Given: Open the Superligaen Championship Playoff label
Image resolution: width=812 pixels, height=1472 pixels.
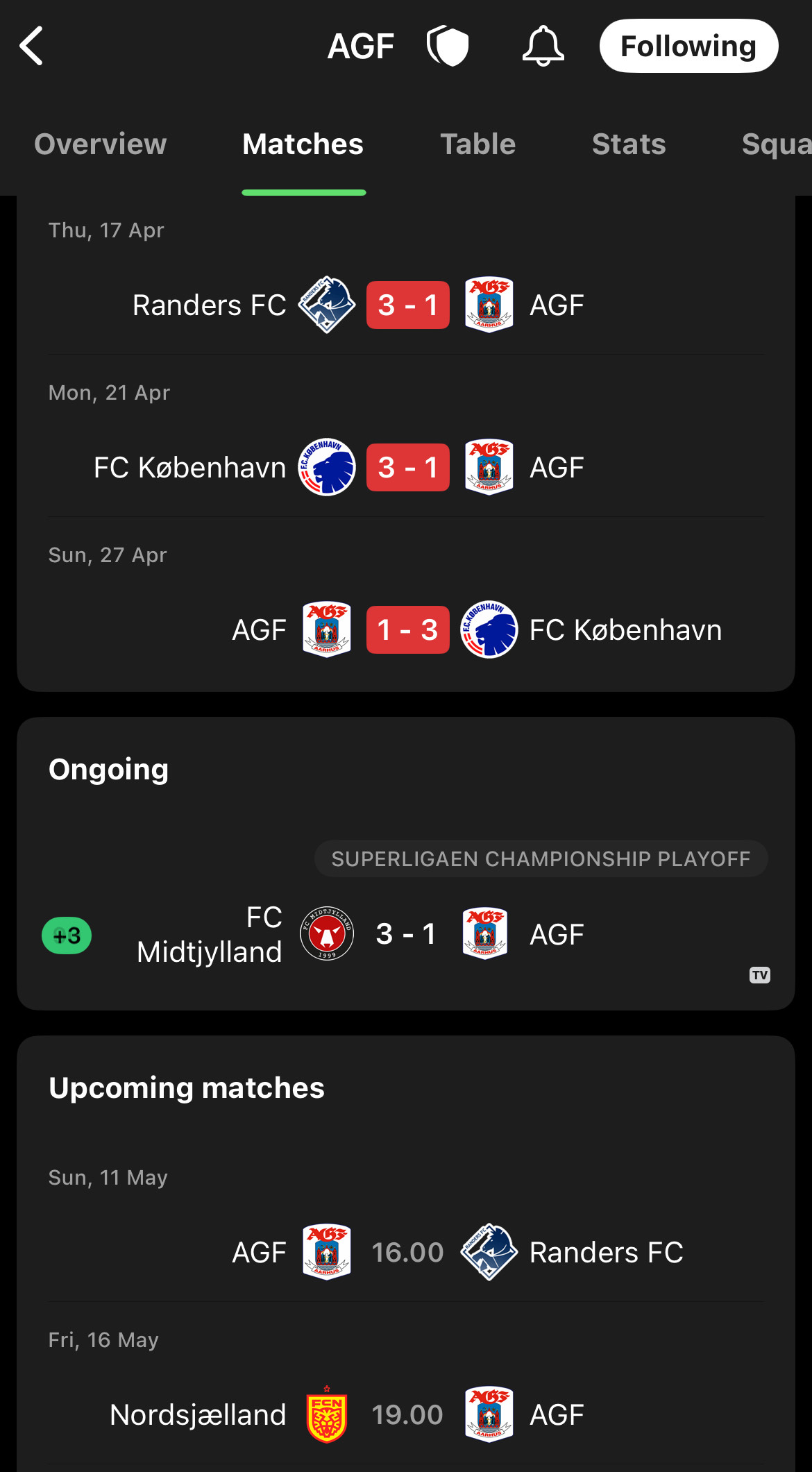Looking at the screenshot, I should [x=541, y=858].
